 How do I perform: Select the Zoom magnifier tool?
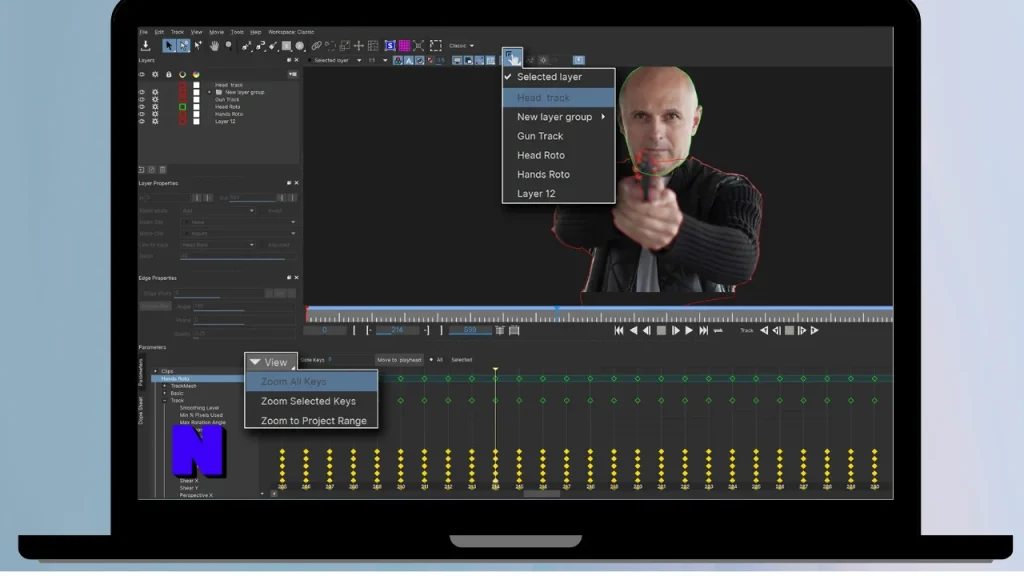(x=229, y=45)
